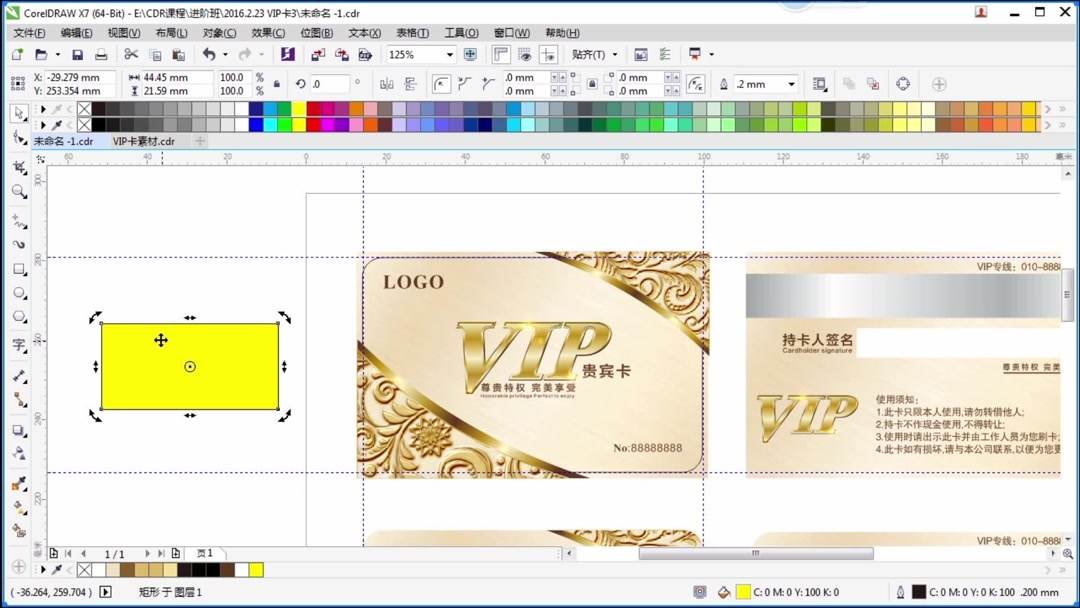Toggle the lock ratio padlock
The image size is (1080, 608).
pyautogui.click(x=277, y=84)
